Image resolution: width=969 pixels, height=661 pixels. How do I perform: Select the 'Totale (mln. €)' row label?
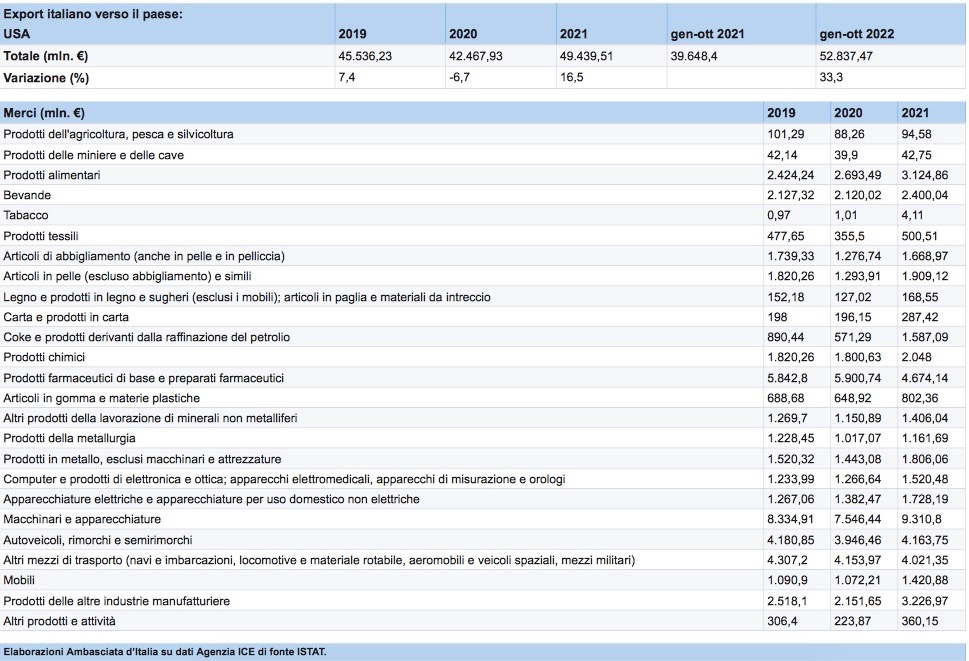click(46, 56)
